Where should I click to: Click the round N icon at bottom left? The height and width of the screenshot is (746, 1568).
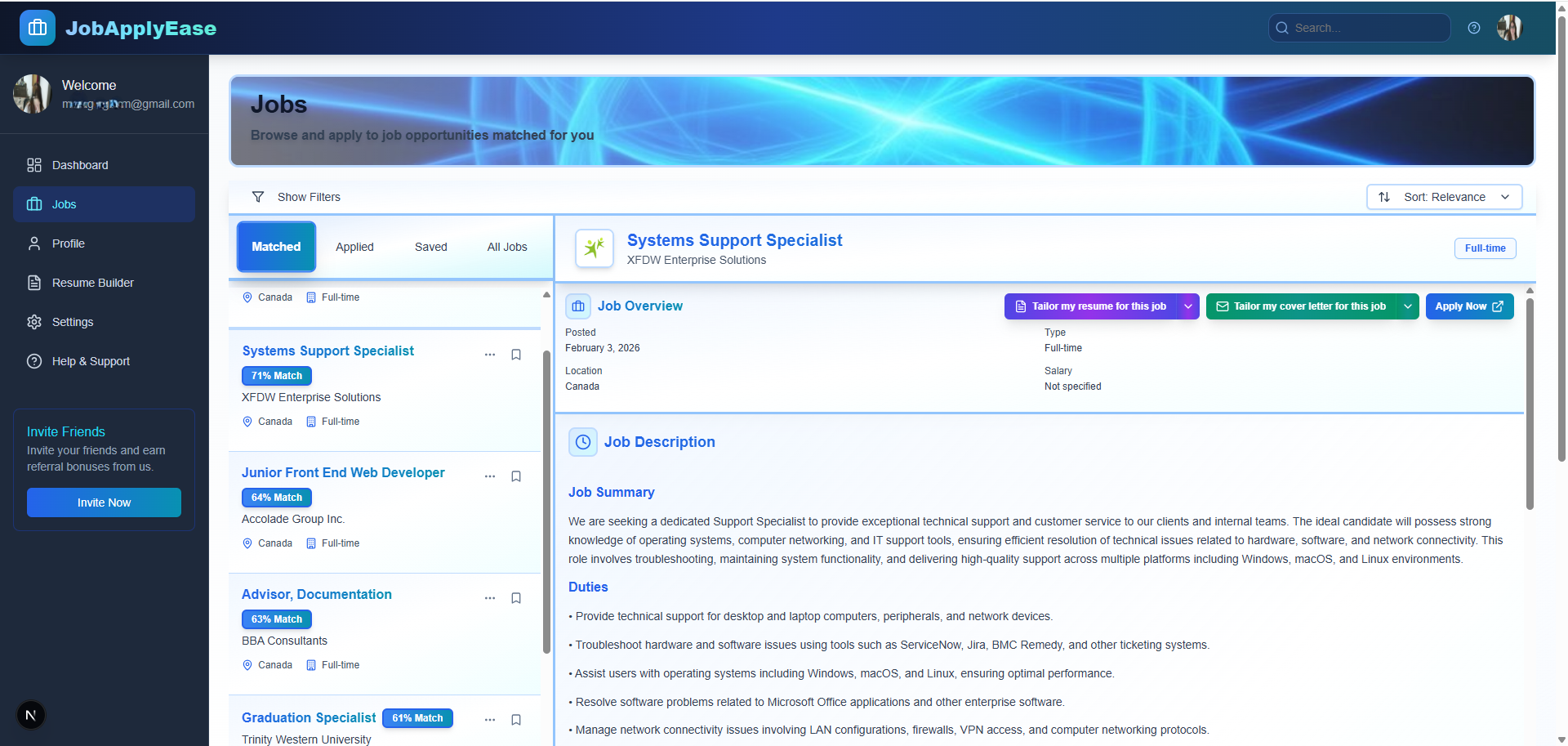(x=31, y=715)
